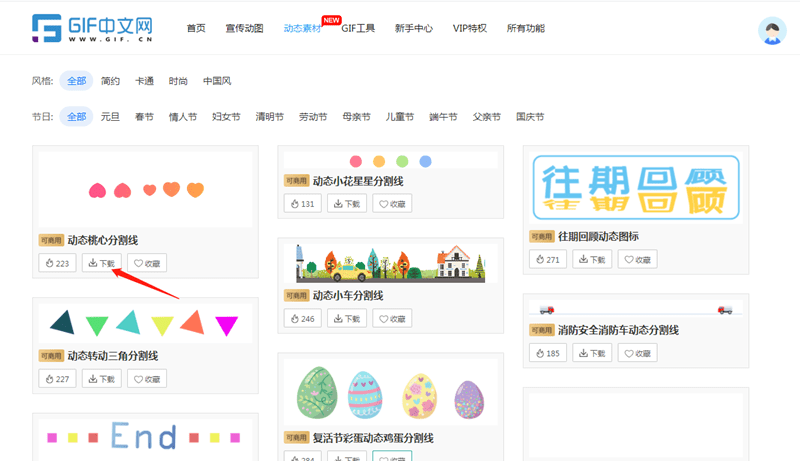Viewport: 800px width, 461px height.
Task: Open the user avatar profile icon
Action: tap(772, 31)
